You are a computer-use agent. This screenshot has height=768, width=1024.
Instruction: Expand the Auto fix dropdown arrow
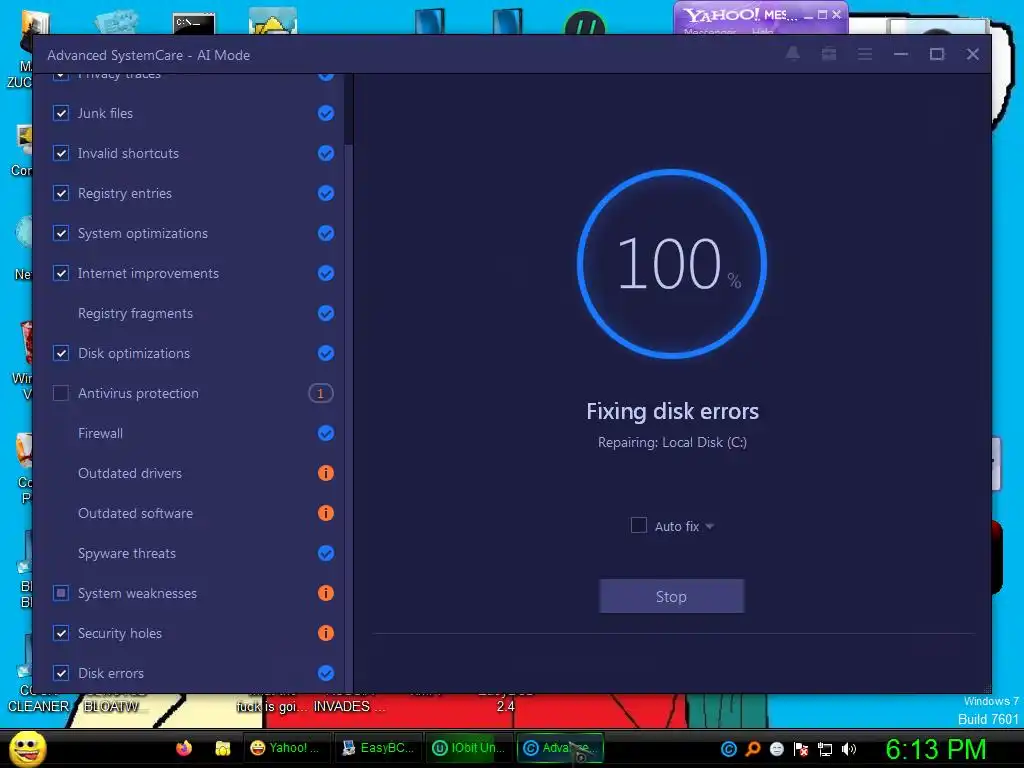pyautogui.click(x=709, y=526)
